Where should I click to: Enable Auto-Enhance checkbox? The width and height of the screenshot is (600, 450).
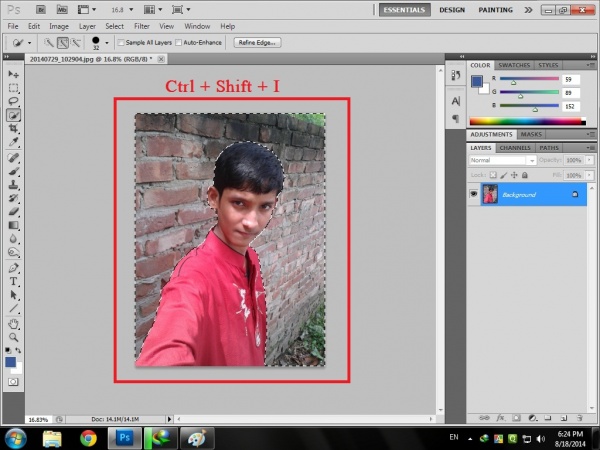click(178, 42)
